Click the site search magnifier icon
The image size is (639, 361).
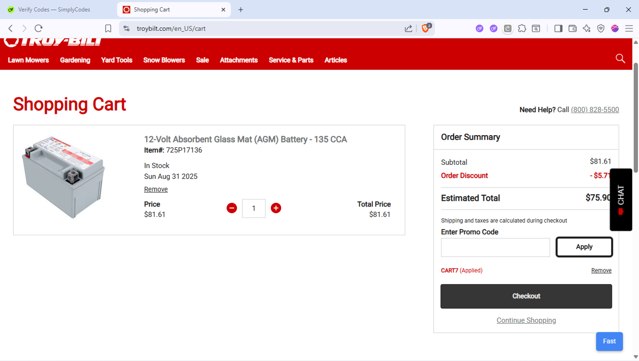[x=620, y=58]
